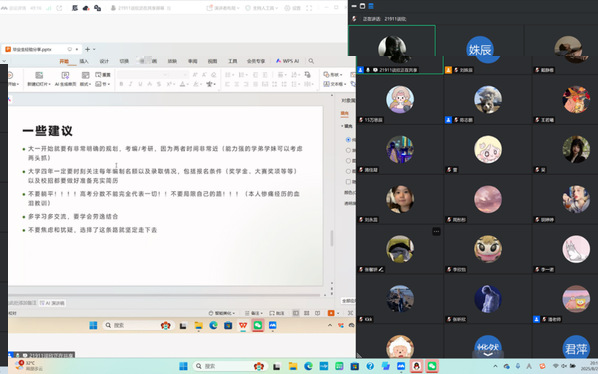
Task: Apply strikethrough with the S icon
Action: point(159,84)
